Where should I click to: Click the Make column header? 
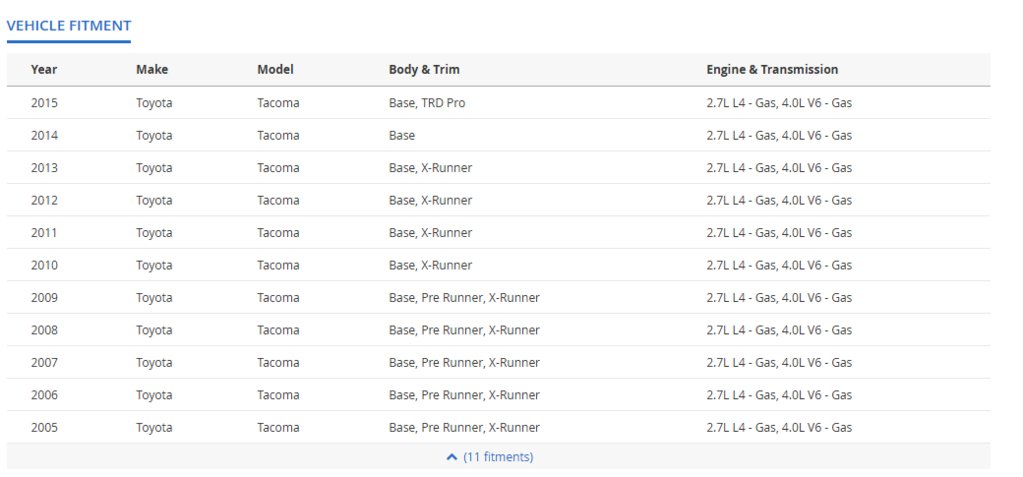pyautogui.click(x=152, y=69)
